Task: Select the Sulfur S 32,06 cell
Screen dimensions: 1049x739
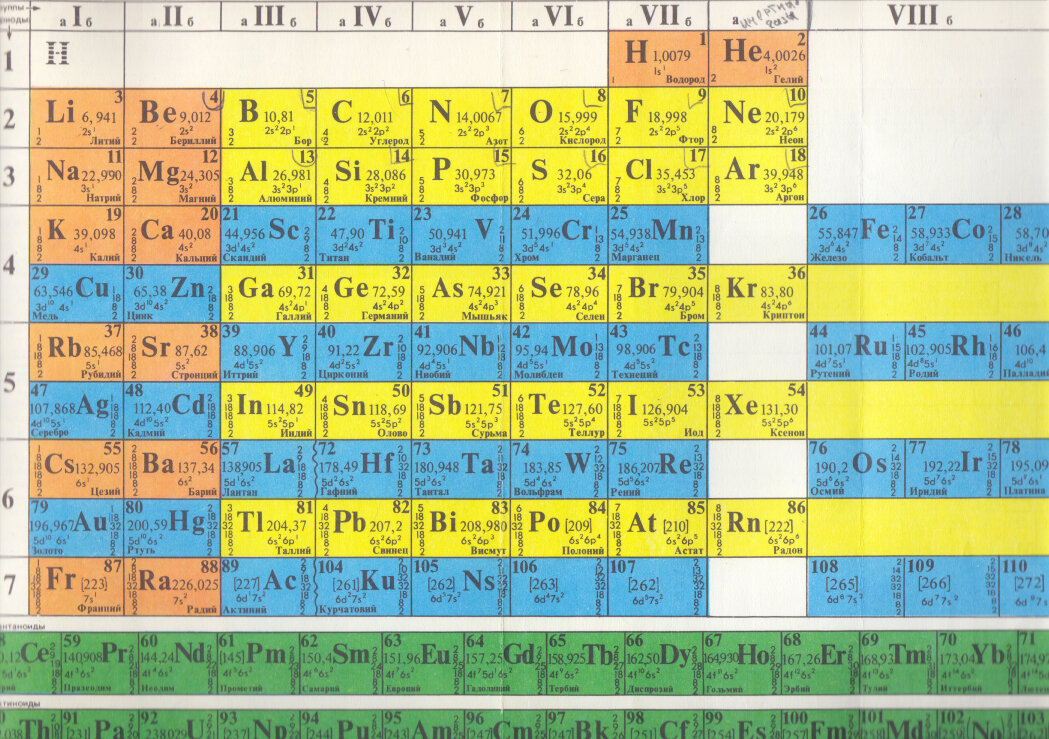Action: coord(559,176)
